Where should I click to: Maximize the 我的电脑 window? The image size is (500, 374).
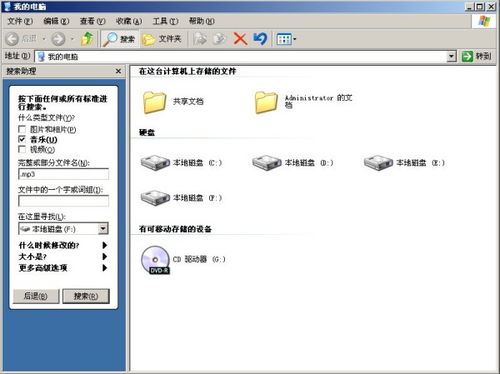pos(480,6)
